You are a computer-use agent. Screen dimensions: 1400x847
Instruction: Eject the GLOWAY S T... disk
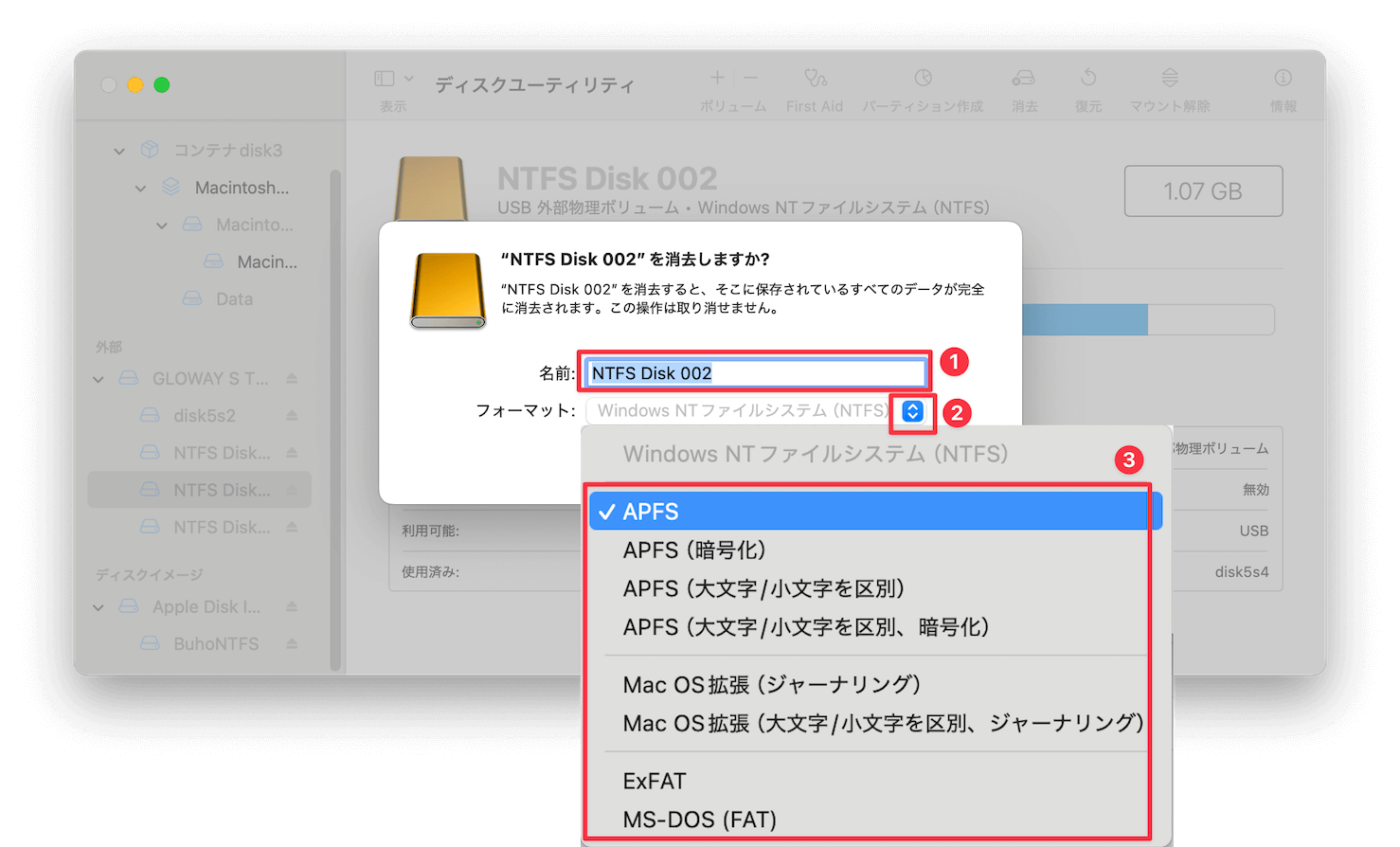pyautogui.click(x=292, y=379)
